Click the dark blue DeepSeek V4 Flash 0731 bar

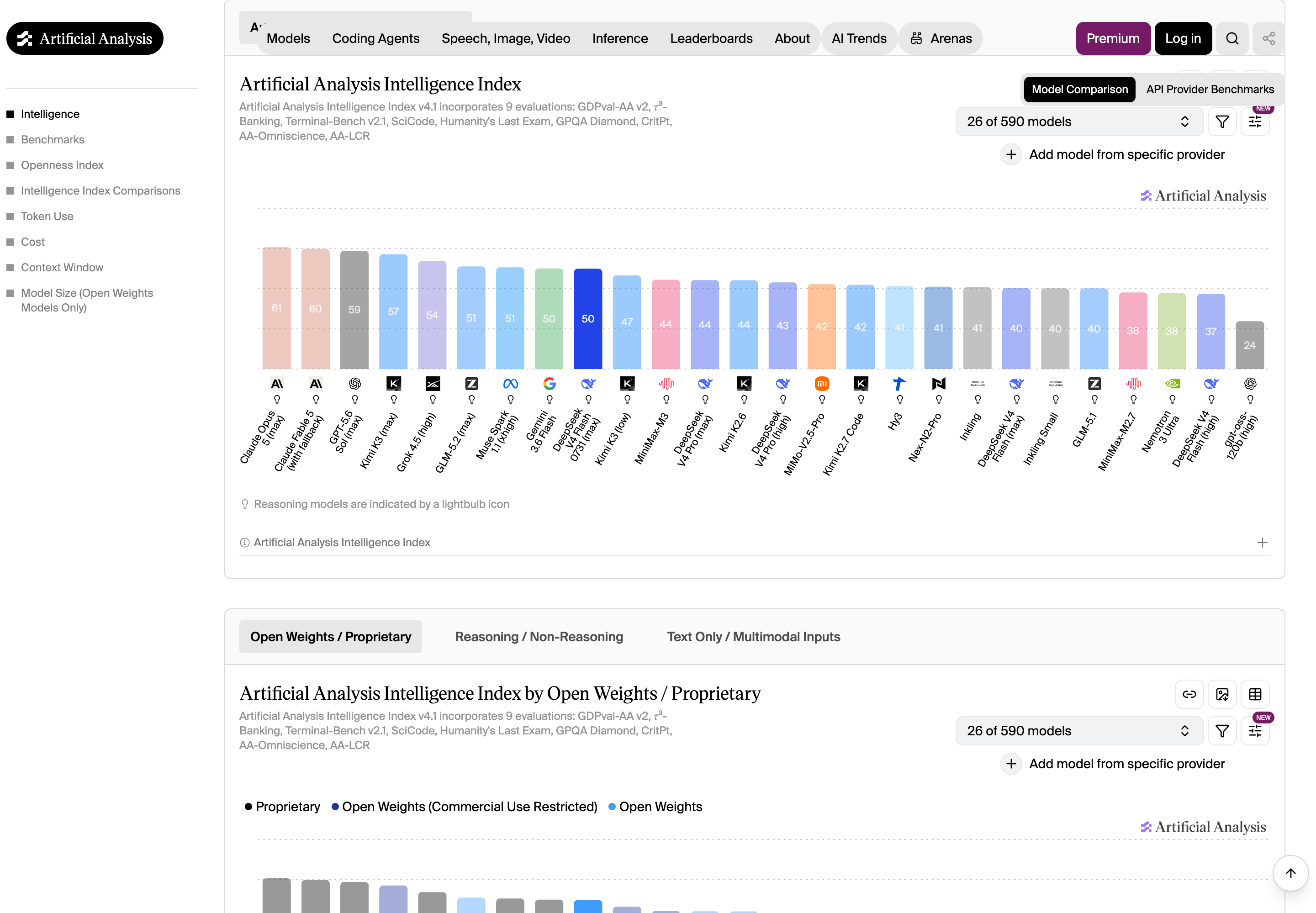[587, 319]
